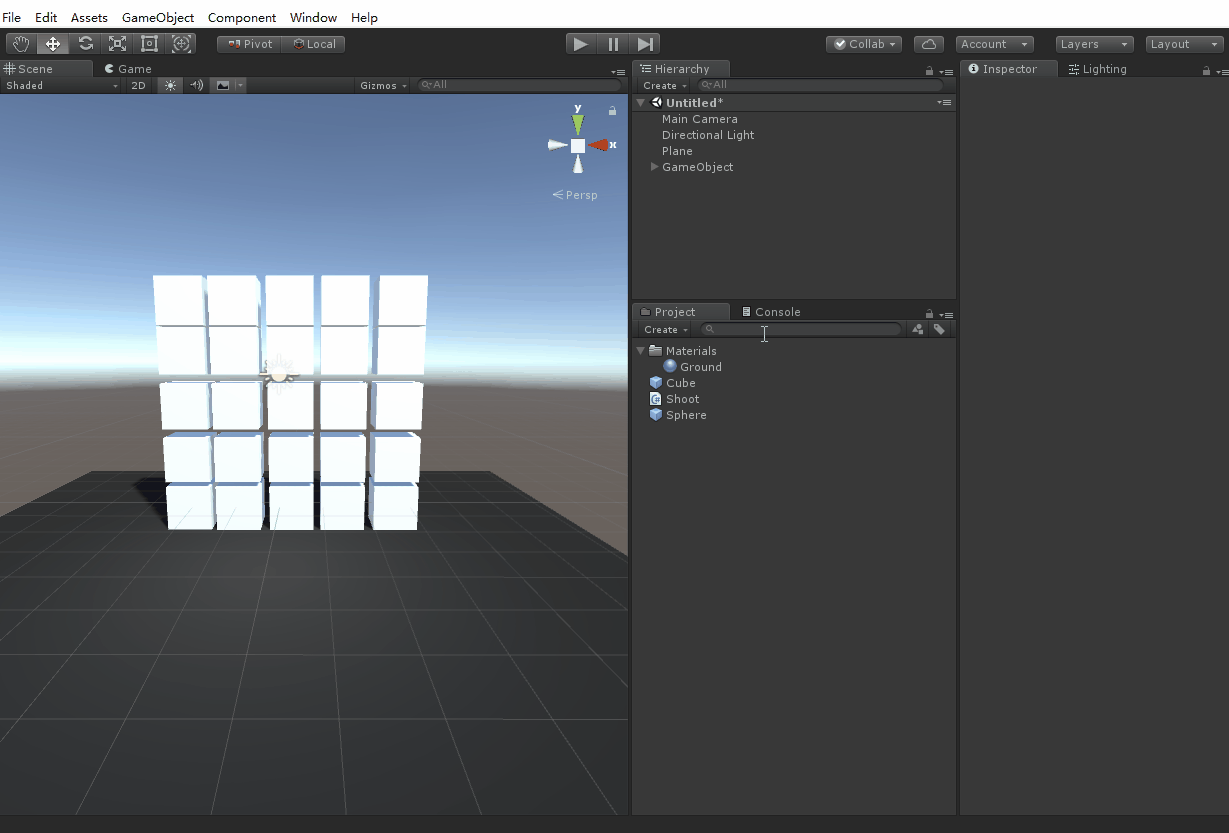Select the Hand tool

pos(21,44)
